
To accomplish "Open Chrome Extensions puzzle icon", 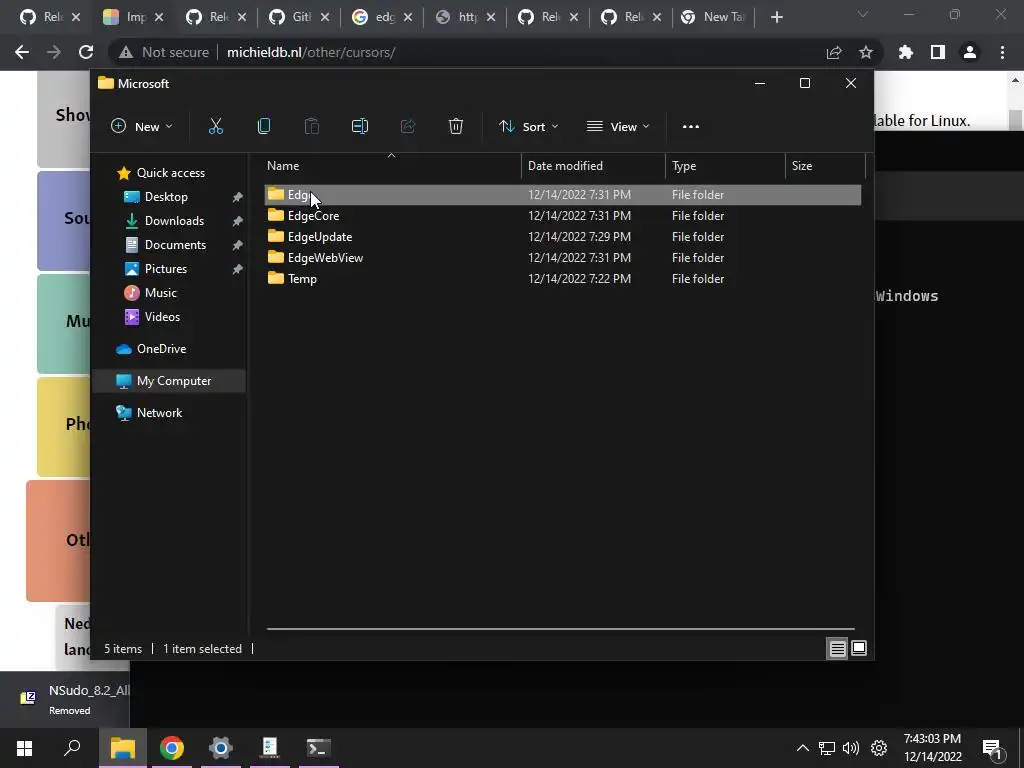I will pyautogui.click(x=905, y=52).
